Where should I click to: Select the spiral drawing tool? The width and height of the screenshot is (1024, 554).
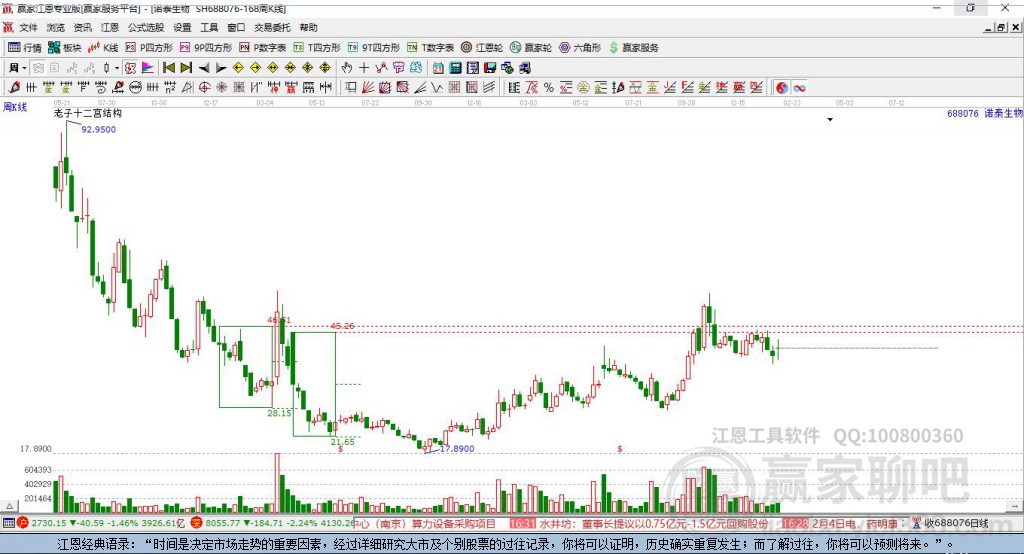click(x=101, y=88)
